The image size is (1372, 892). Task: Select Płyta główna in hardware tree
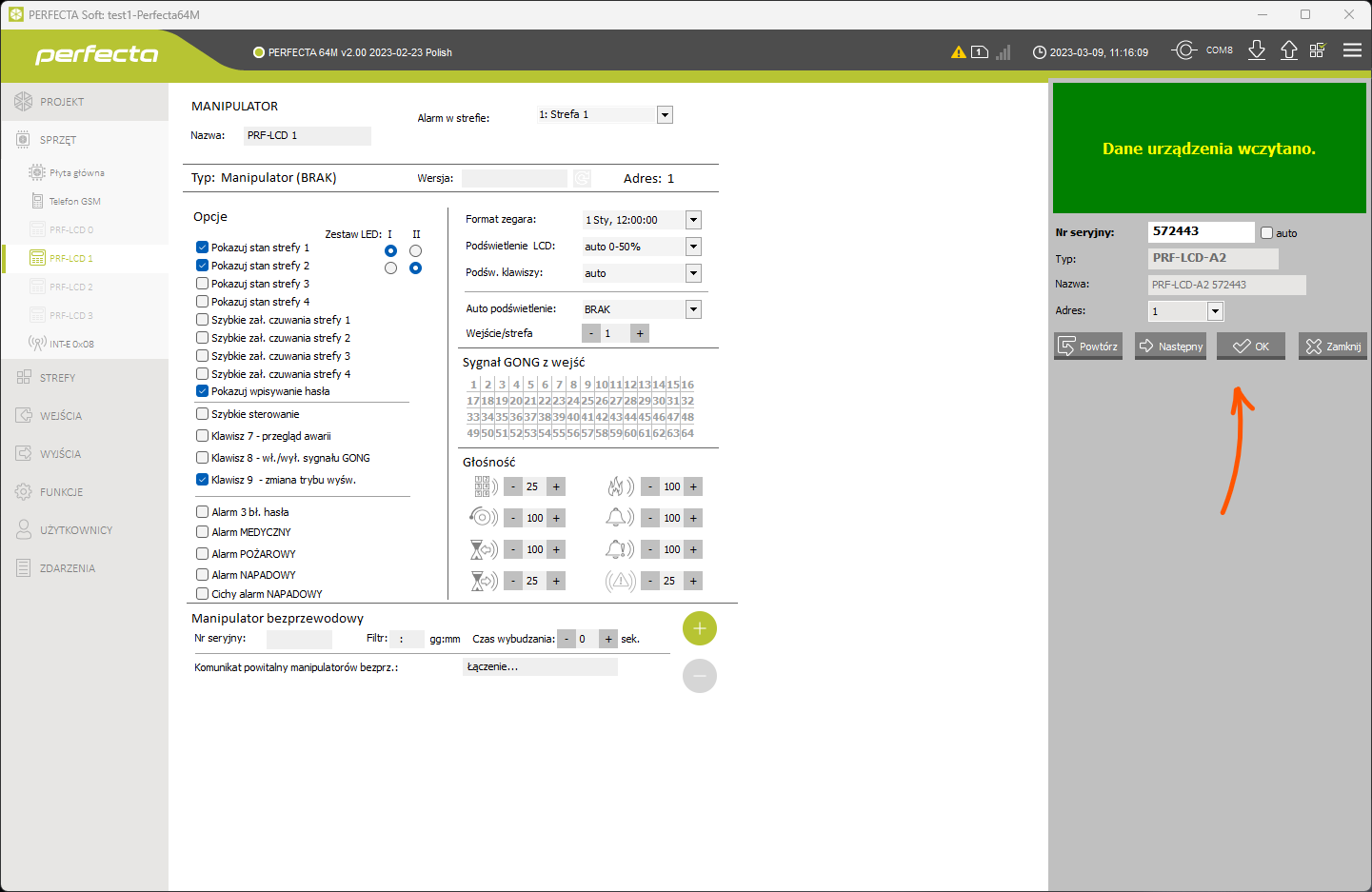[77, 173]
